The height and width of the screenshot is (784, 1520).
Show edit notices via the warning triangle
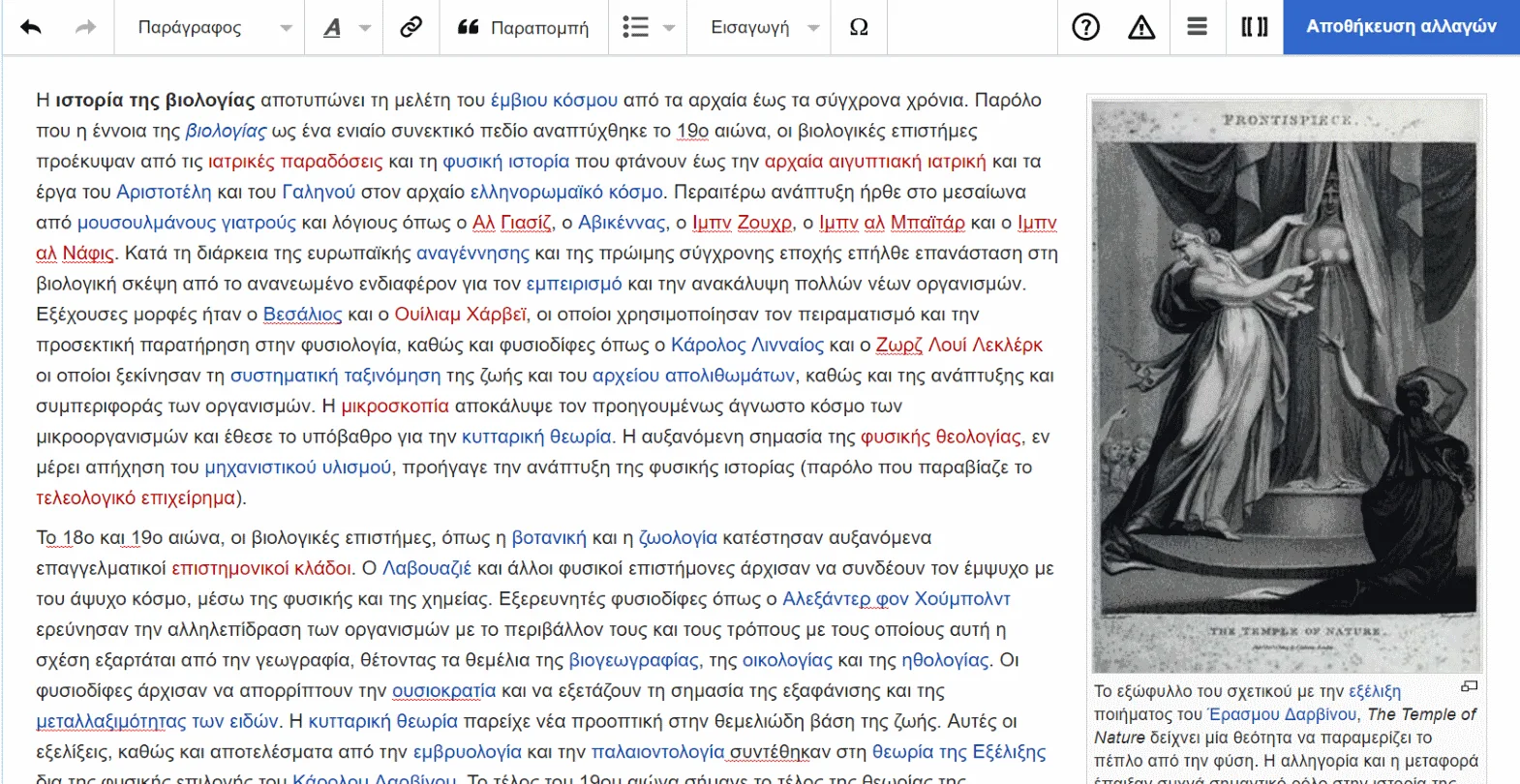pyautogui.click(x=1141, y=27)
